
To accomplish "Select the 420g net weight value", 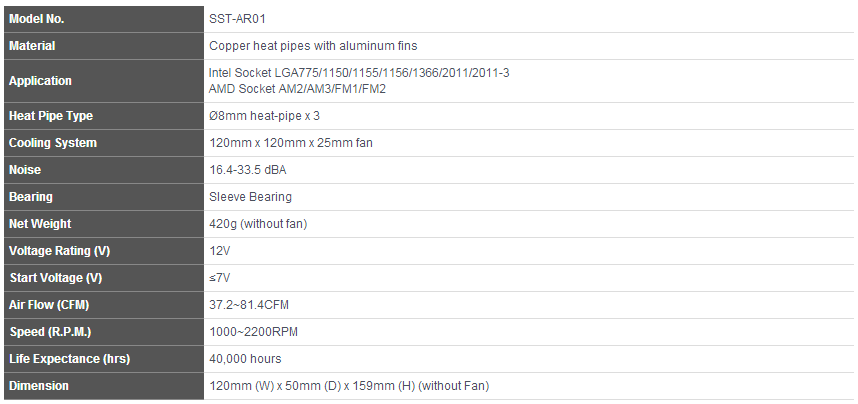I will tap(258, 224).
